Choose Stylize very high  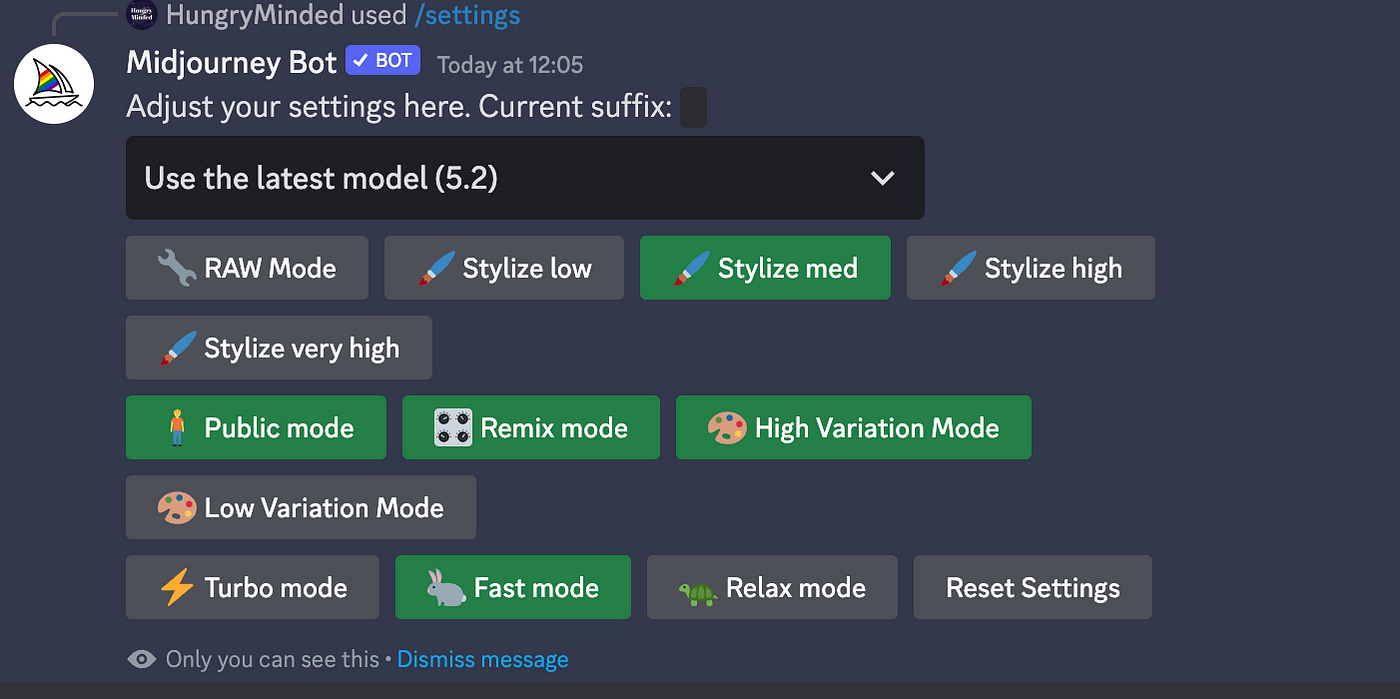(279, 348)
